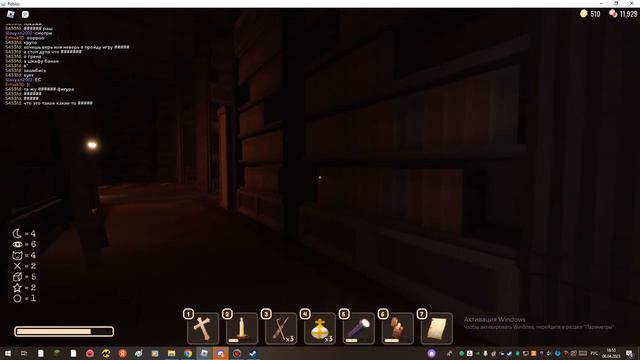The width and height of the screenshot is (640, 360).
Task: Click the circle counter icon
Action: (x=17, y=298)
